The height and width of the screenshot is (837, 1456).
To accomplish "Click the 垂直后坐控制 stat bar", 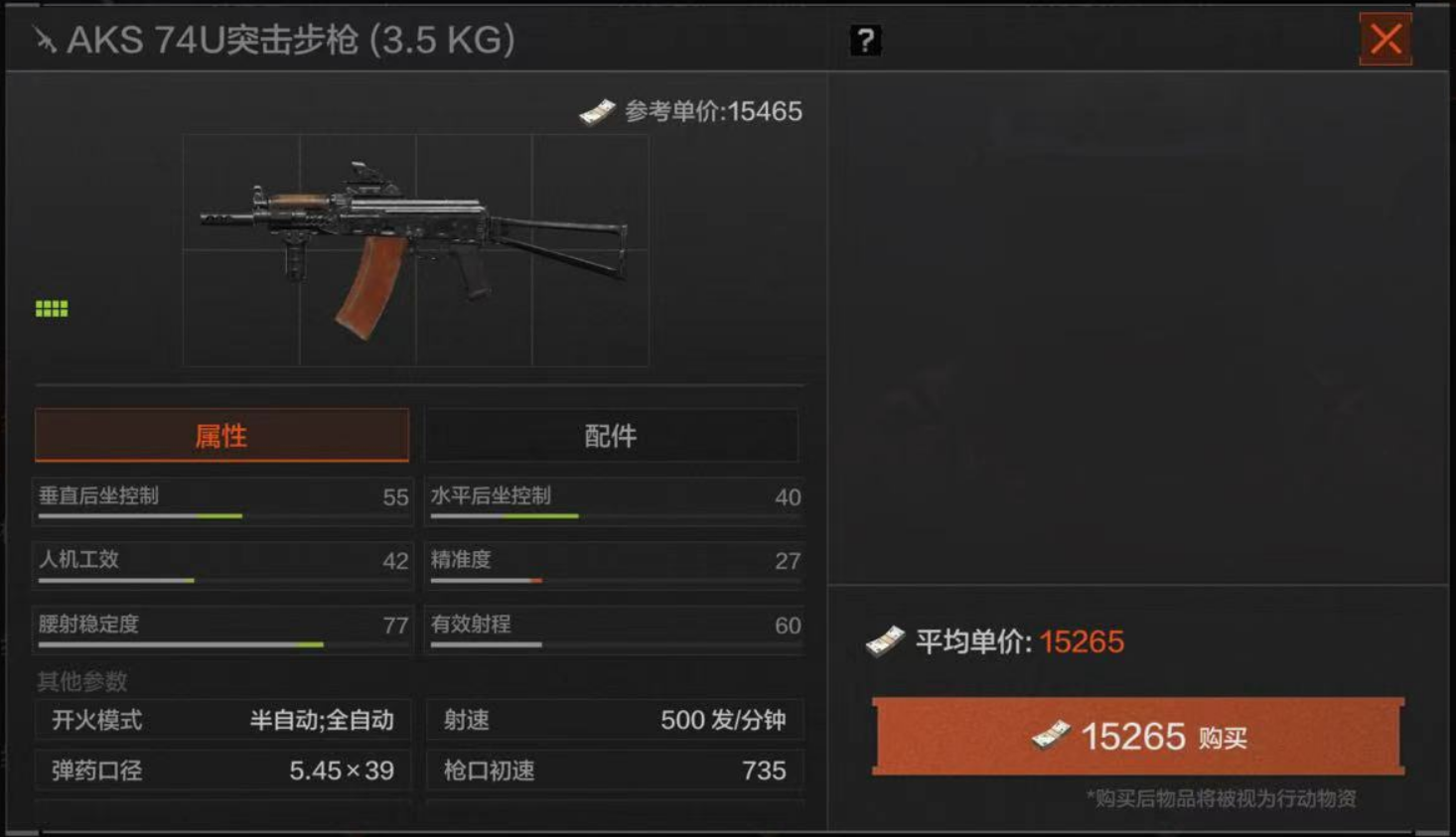I will coord(222,500).
